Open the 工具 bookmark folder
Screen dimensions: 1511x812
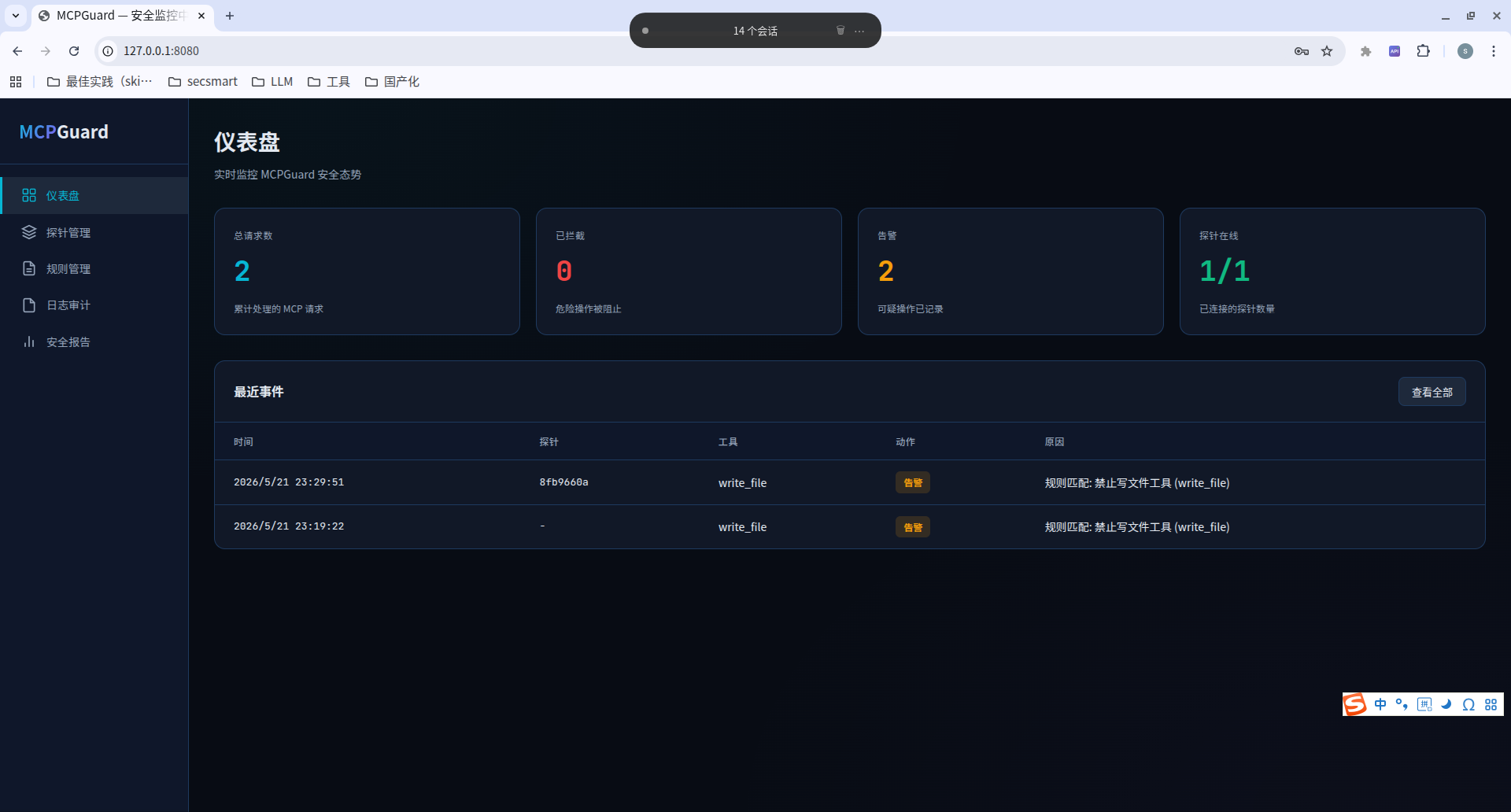pos(329,82)
